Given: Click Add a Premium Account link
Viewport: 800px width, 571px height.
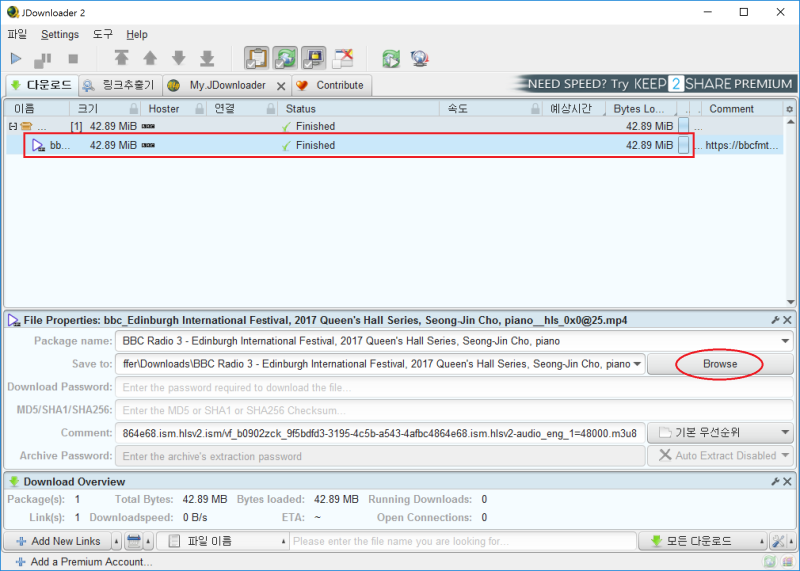Looking at the screenshot, I should click(x=84, y=562).
